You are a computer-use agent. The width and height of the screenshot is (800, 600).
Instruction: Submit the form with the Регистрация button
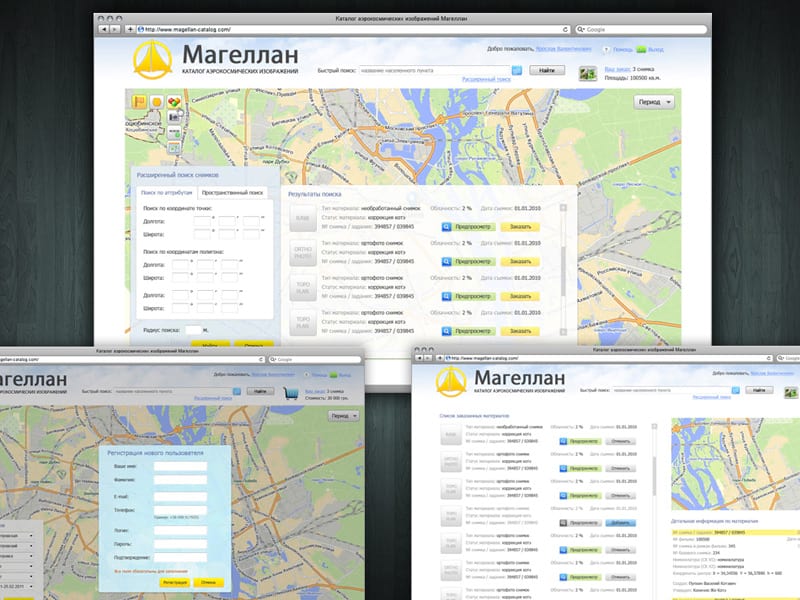[175, 582]
